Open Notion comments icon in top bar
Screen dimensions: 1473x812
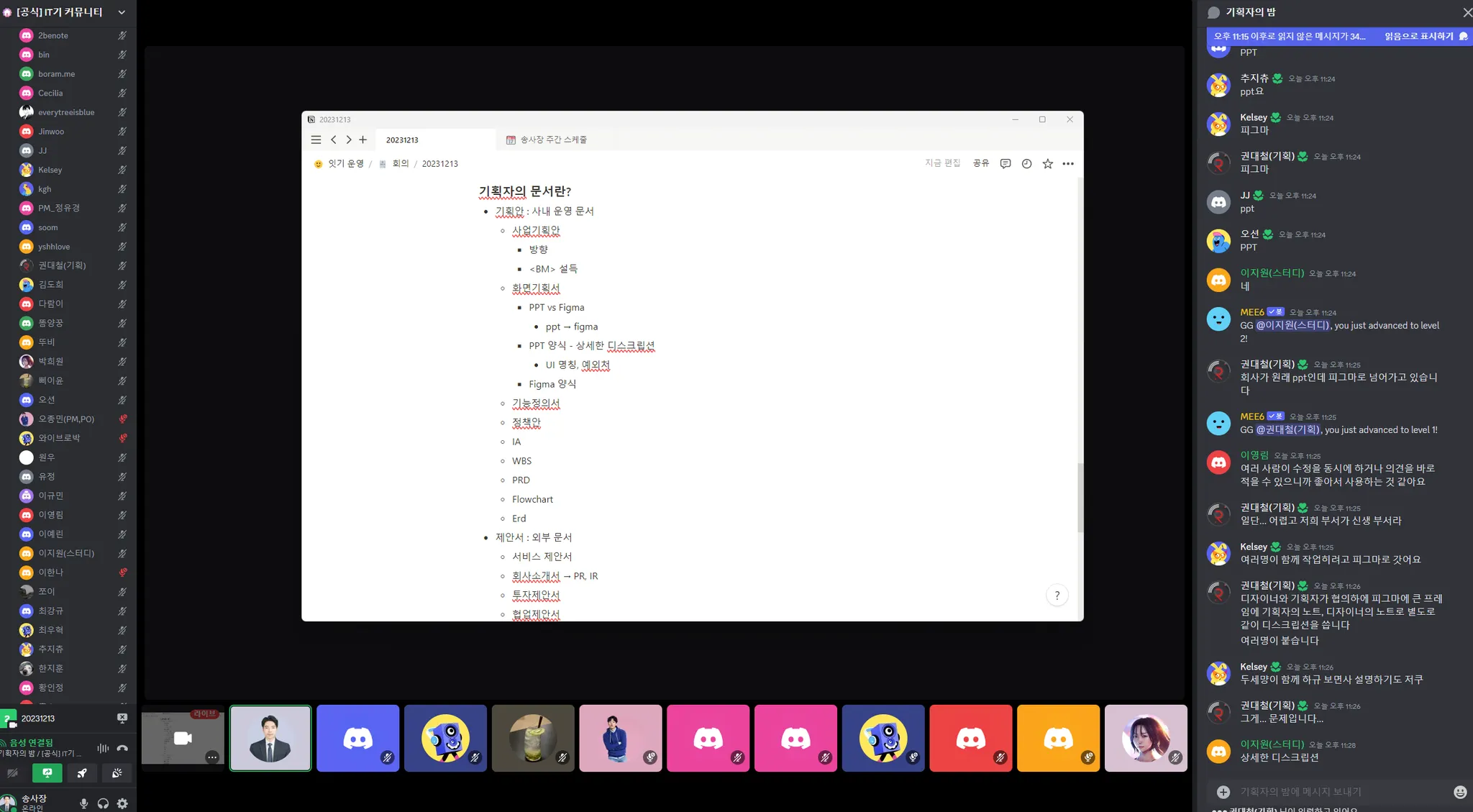[1005, 164]
